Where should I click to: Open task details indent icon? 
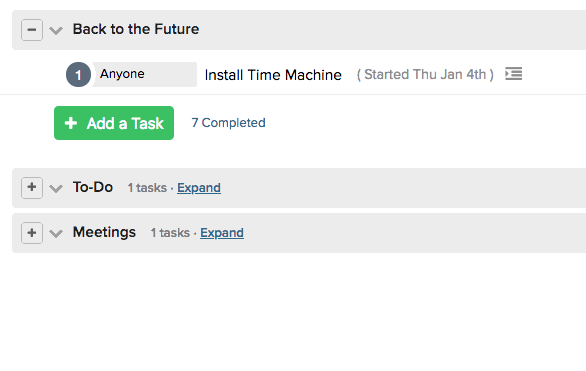click(x=513, y=74)
